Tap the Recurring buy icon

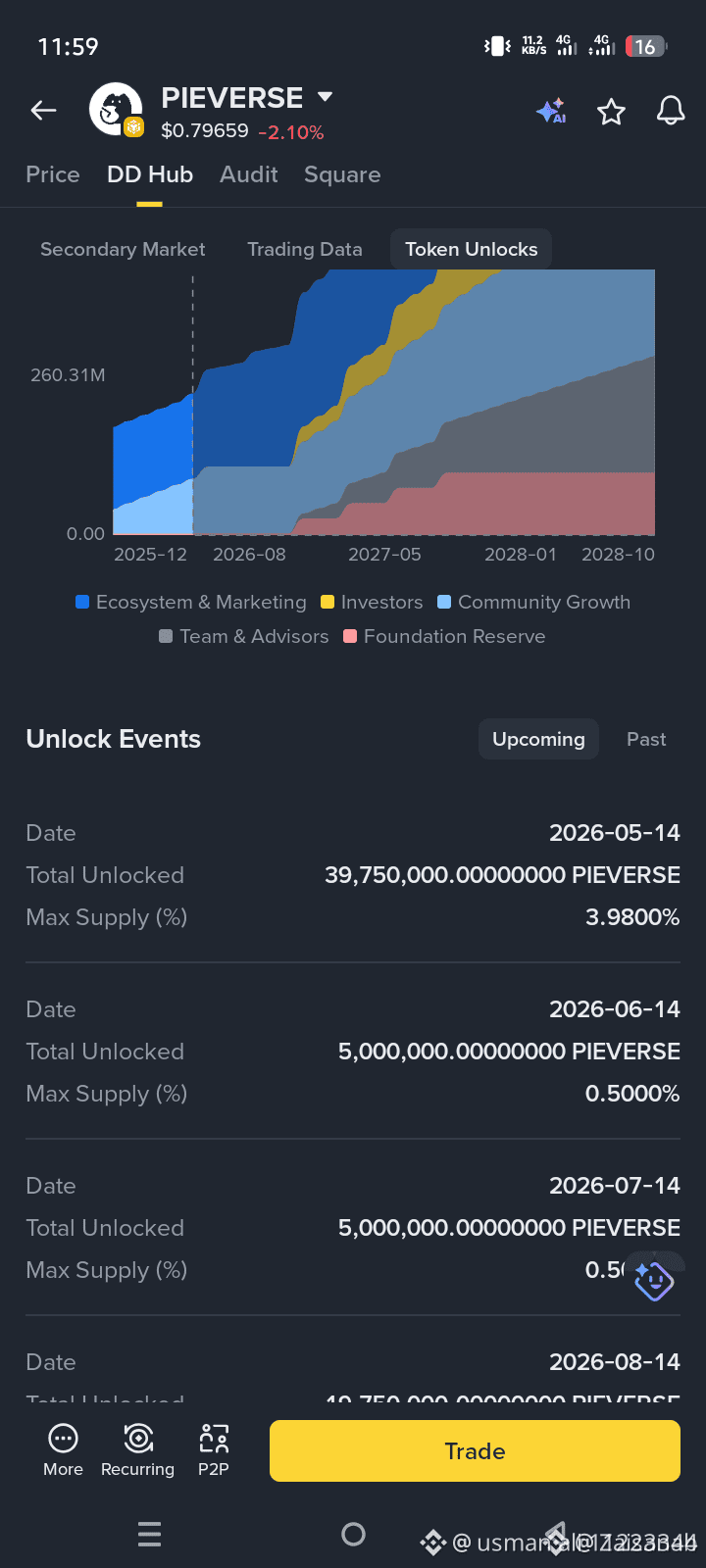coord(137,1449)
